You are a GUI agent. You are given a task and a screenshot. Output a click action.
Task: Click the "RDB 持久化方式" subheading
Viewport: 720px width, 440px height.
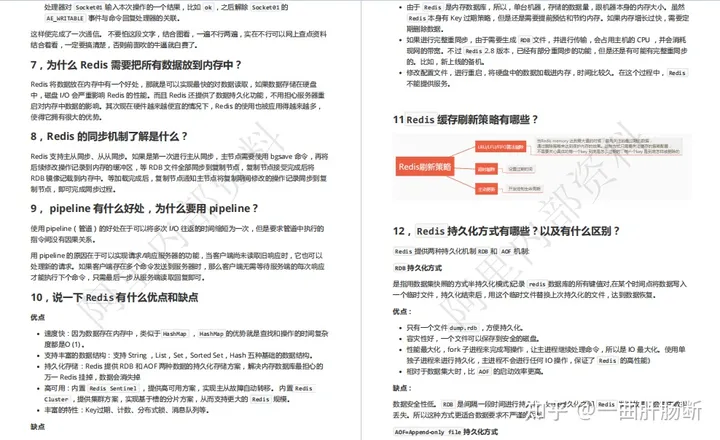[x=418, y=268]
